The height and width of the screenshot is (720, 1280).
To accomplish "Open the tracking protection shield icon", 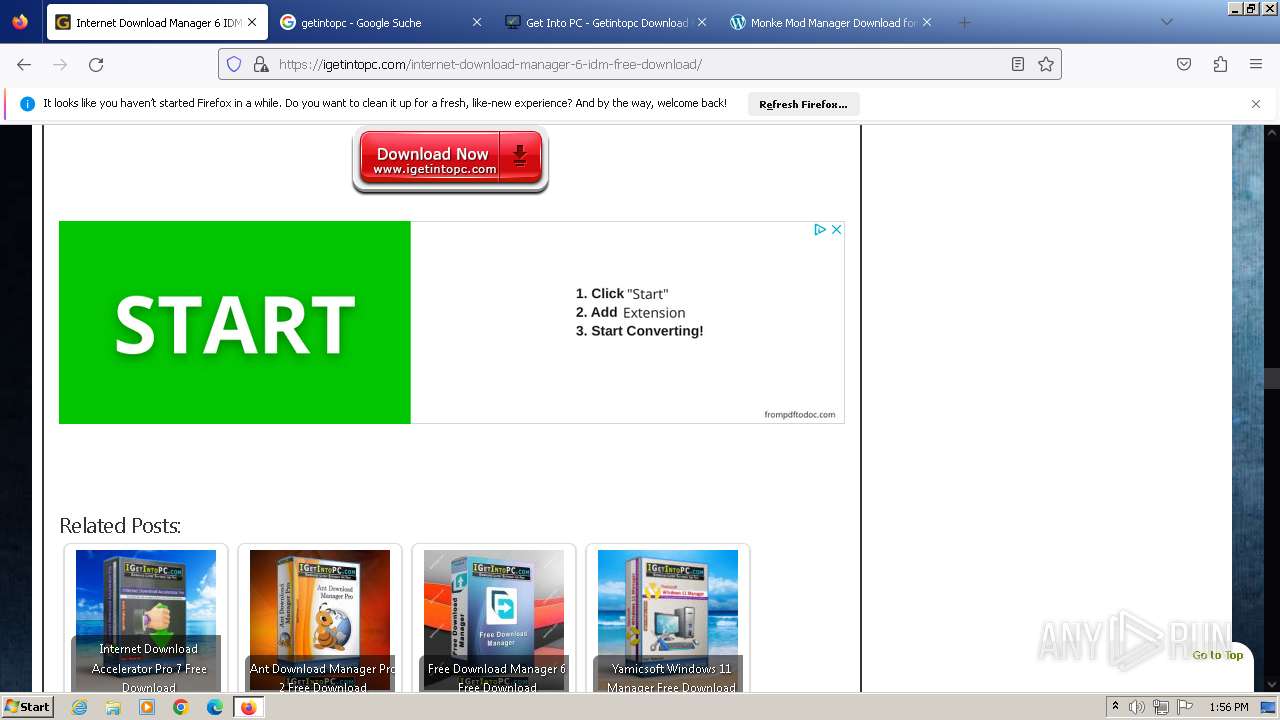I will [234, 64].
